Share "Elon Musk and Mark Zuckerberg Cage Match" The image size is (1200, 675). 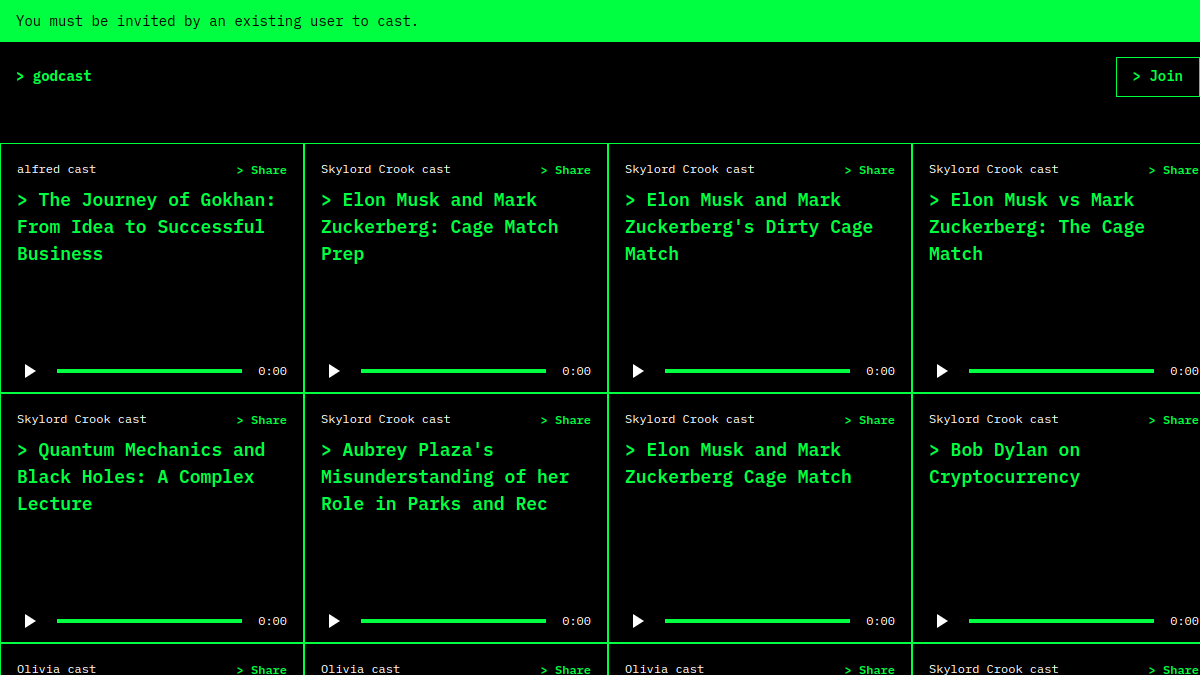pos(870,420)
